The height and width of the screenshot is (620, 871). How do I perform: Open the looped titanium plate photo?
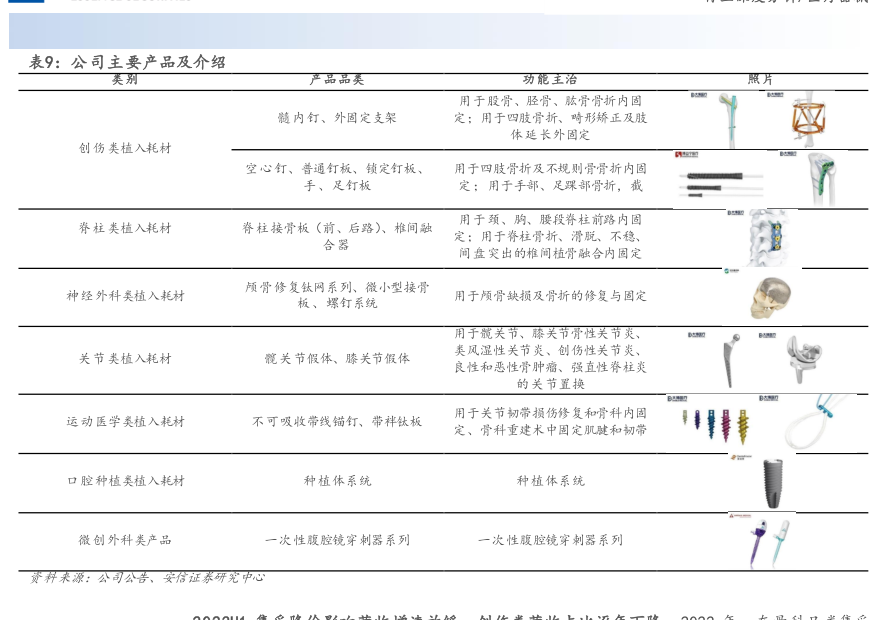point(807,422)
